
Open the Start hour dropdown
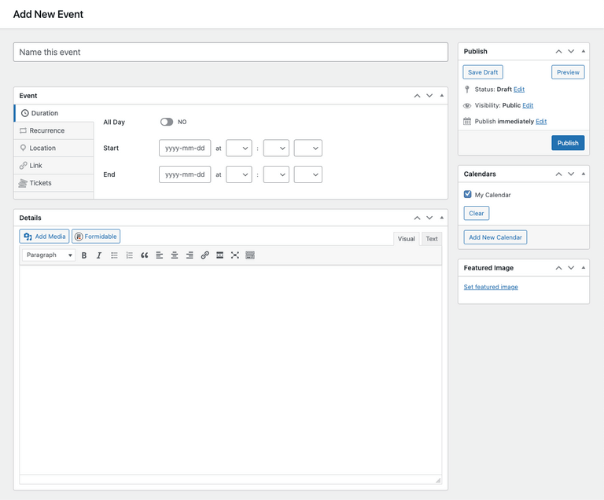239,148
